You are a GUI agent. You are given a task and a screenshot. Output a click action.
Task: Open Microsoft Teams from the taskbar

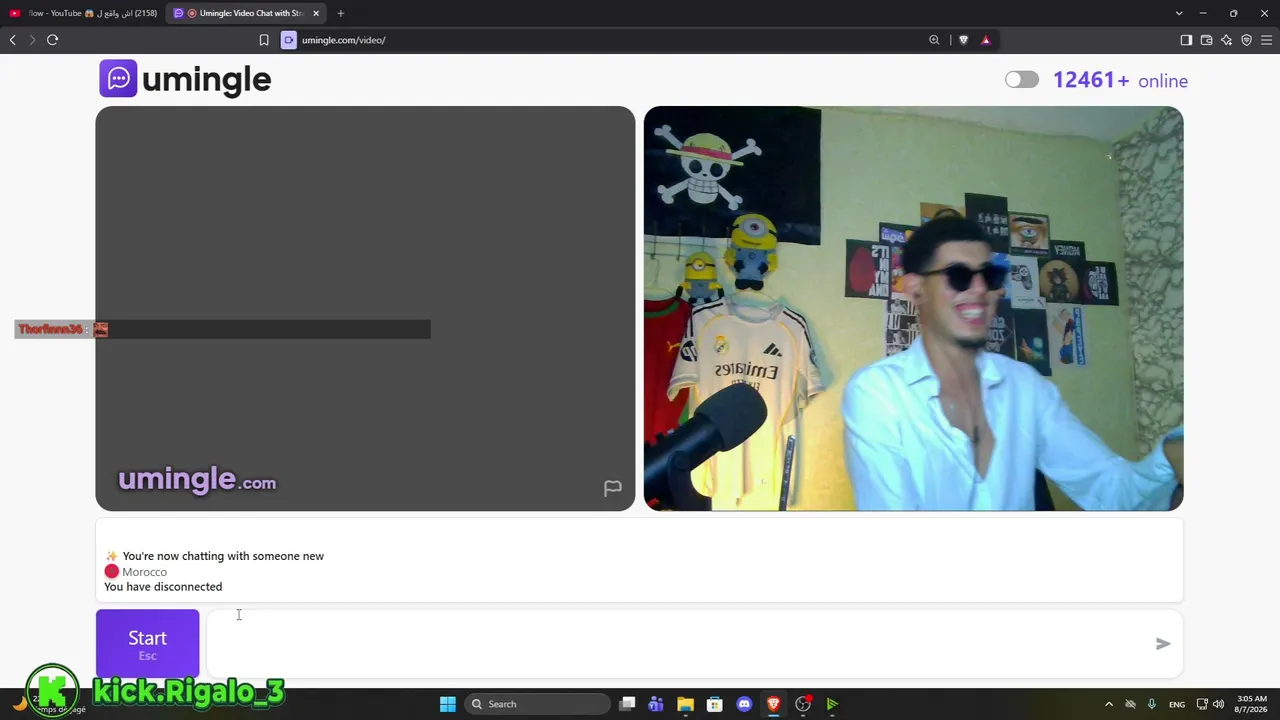coord(656,704)
